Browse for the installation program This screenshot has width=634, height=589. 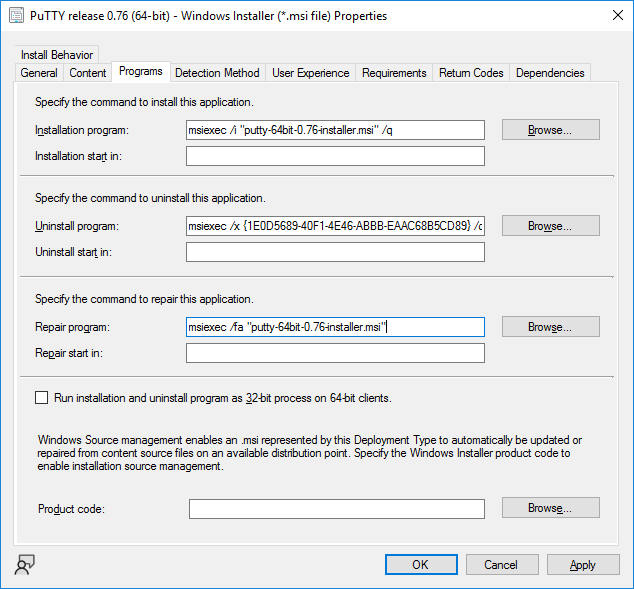pyautogui.click(x=551, y=130)
